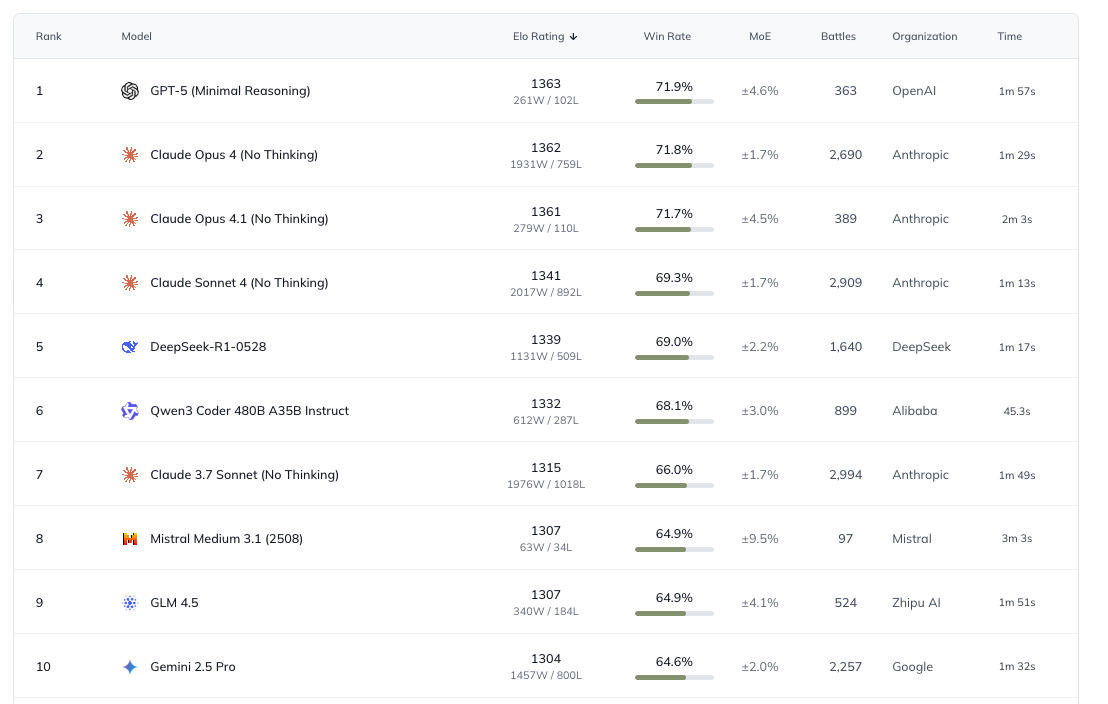Click the 1m 57s time value
This screenshot has height=704, width=1108.
[1017, 91]
